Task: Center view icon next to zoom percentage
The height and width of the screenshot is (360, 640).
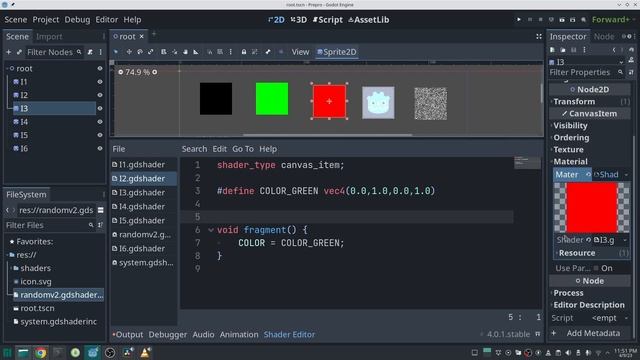Action: (x=155, y=72)
